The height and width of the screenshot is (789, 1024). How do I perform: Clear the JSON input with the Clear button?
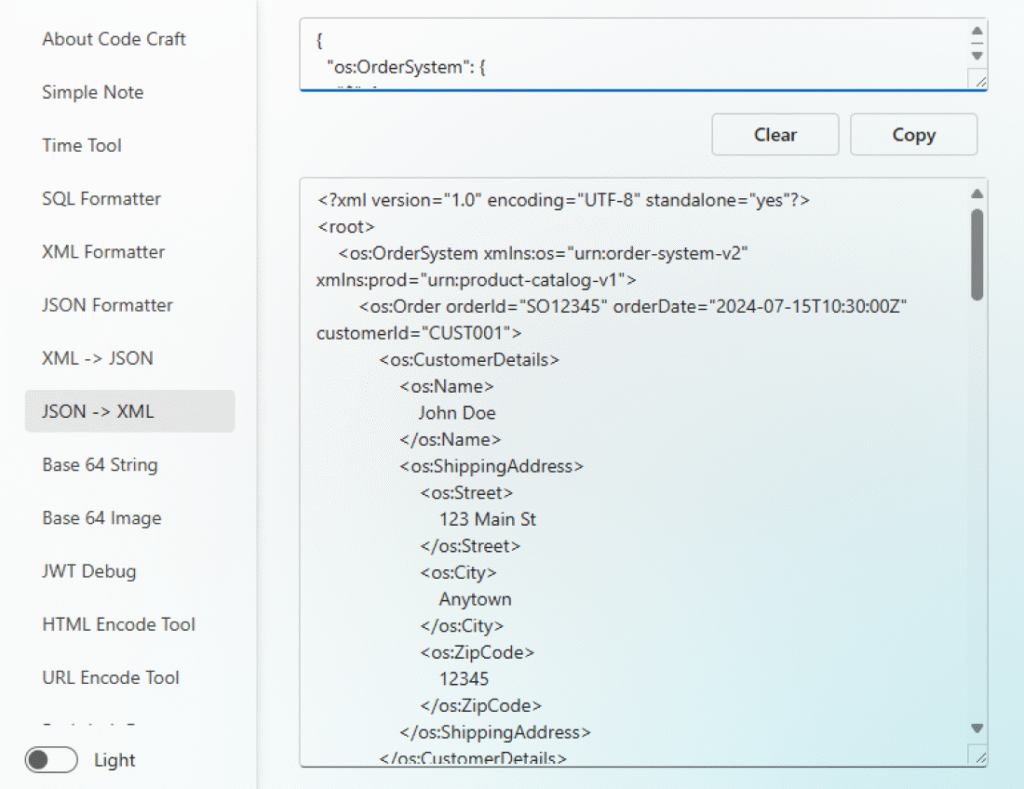point(775,135)
